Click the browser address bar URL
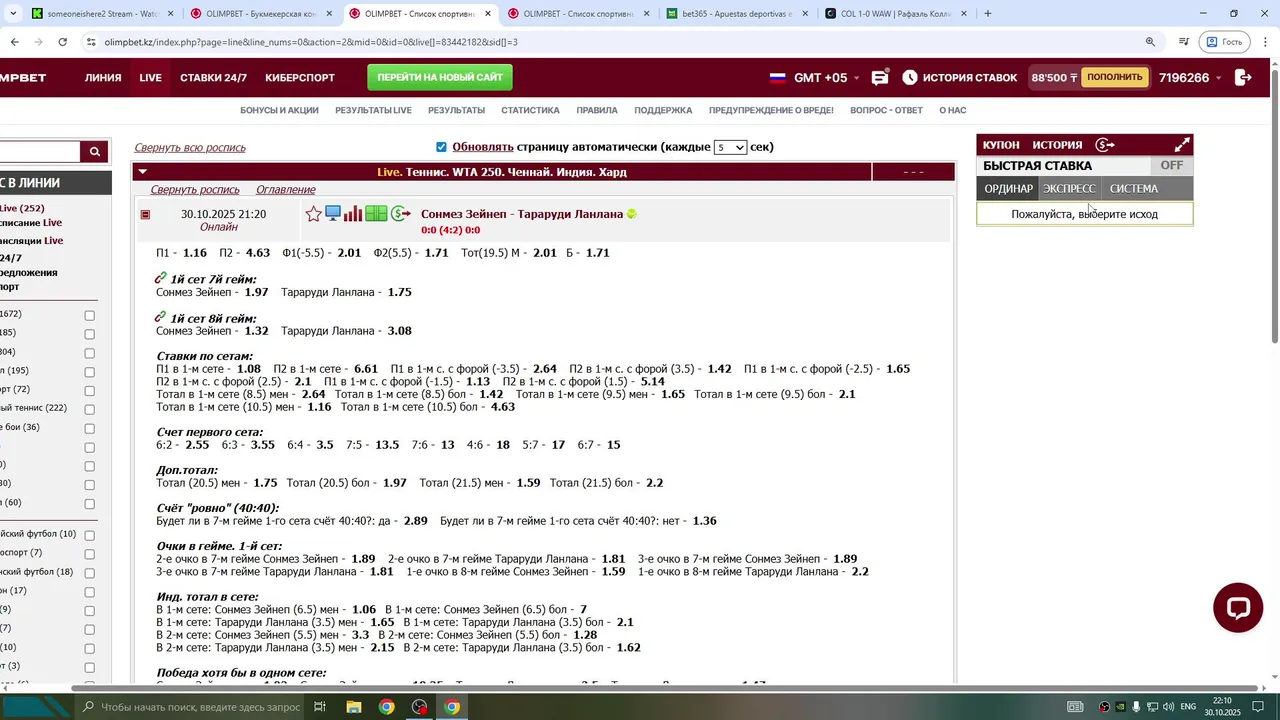Viewport: 1280px width, 720px height. coord(311,42)
